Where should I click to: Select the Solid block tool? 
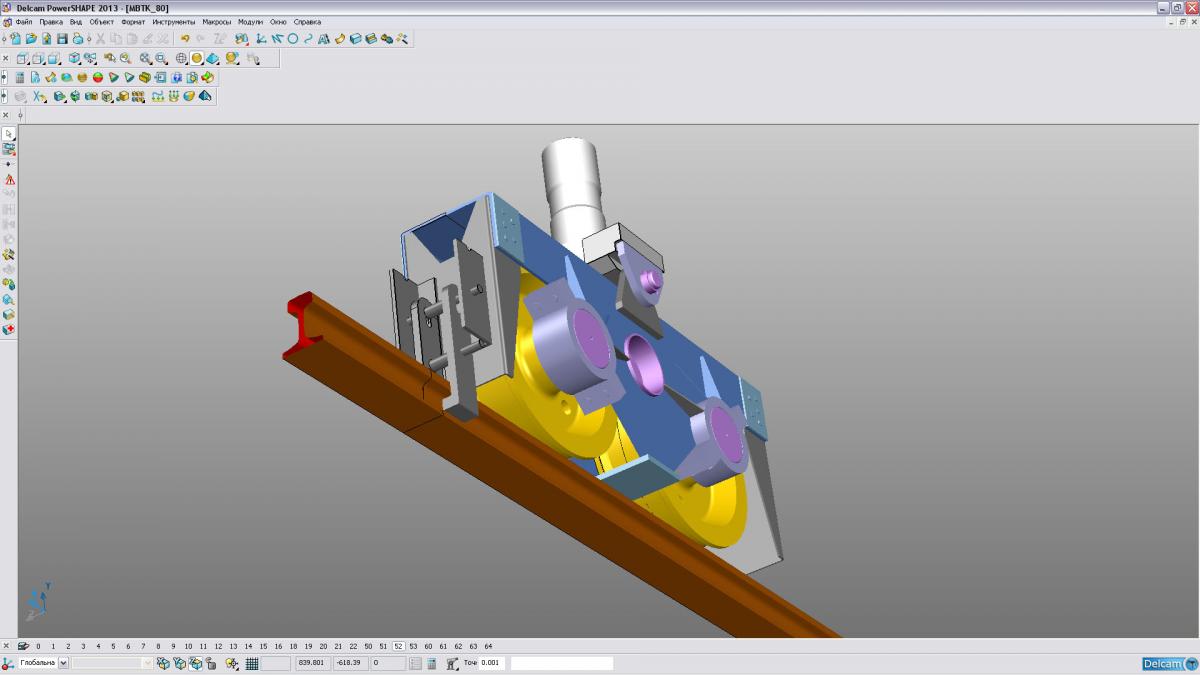point(355,38)
